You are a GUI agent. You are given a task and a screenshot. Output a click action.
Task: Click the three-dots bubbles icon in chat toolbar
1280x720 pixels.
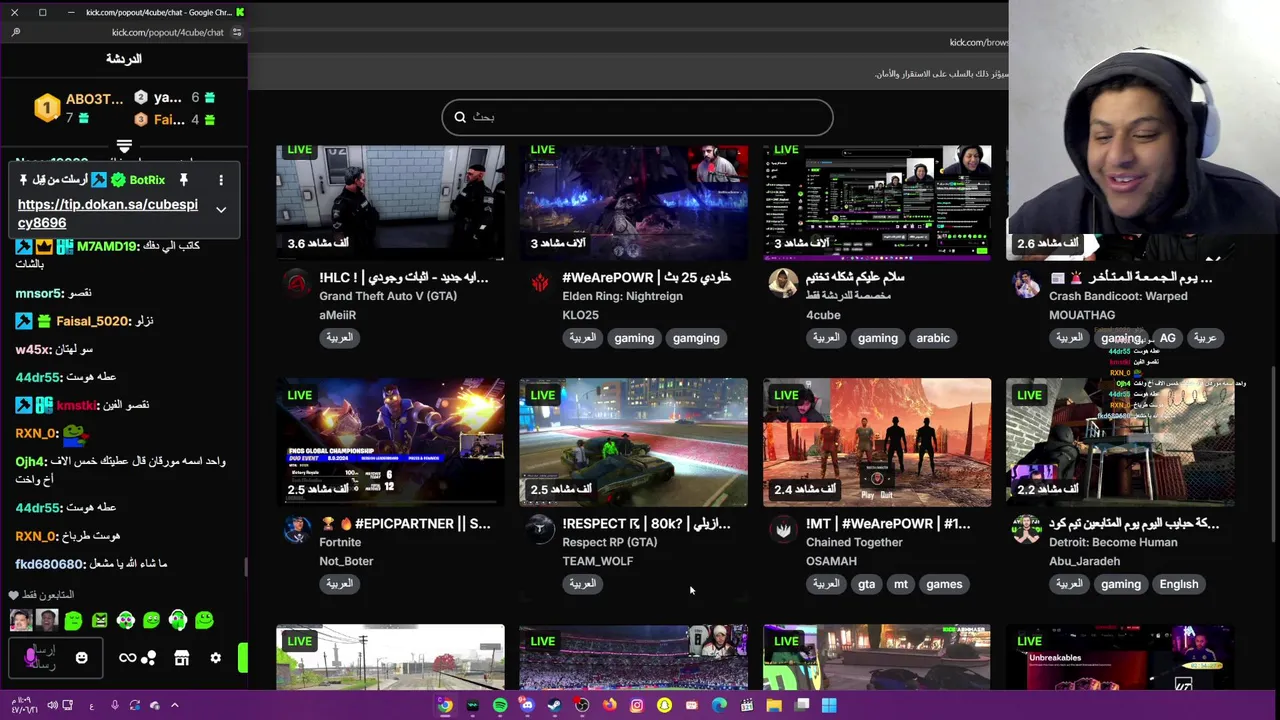(x=149, y=658)
